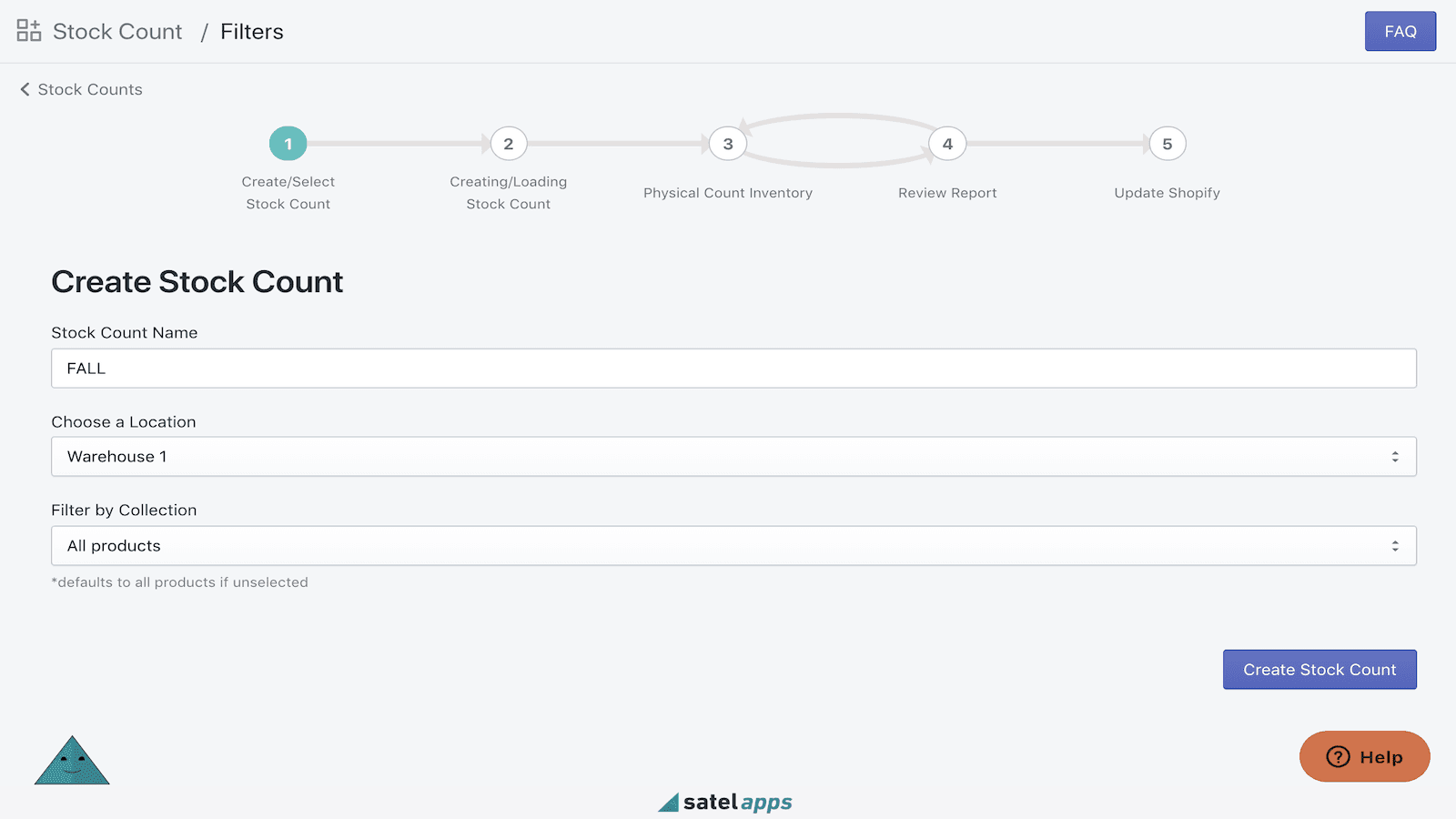Image resolution: width=1456 pixels, height=819 pixels.
Task: Click the Filters breadcrumb item
Action: (251, 31)
